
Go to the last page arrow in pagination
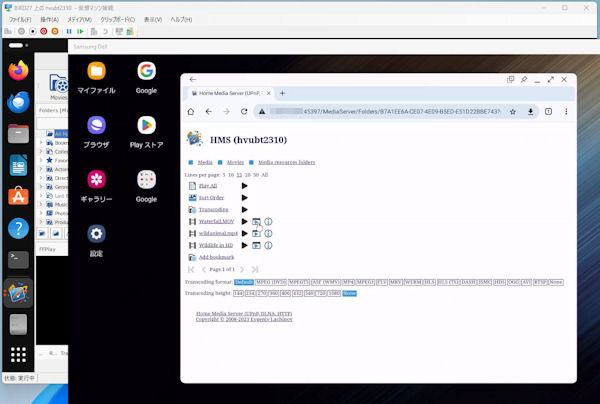[255, 269]
